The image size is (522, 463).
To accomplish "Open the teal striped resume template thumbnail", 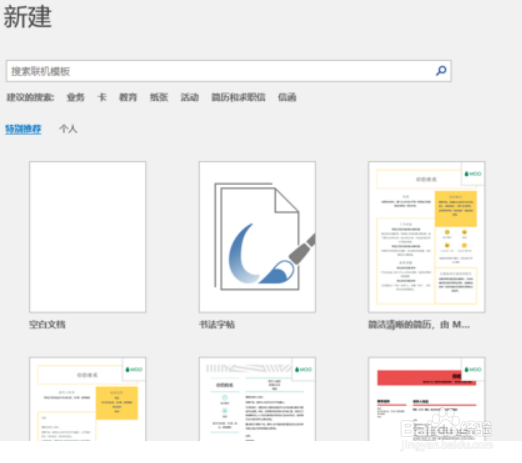I will click(x=257, y=399).
